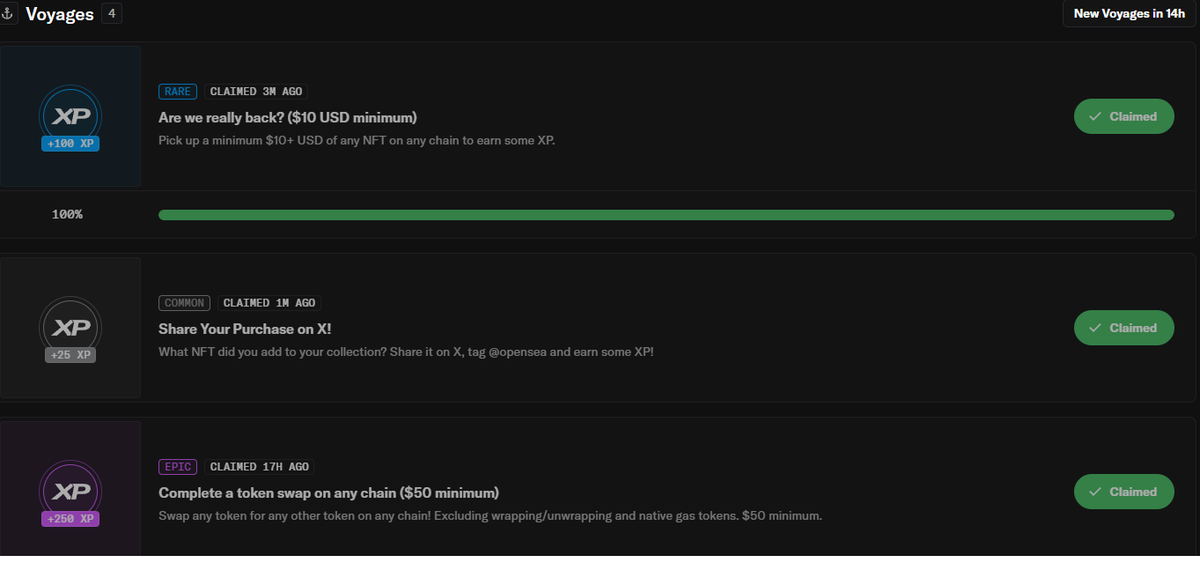Click Claimed button for token swap voyage
The width and height of the screenshot is (1200, 585).
1124,492
